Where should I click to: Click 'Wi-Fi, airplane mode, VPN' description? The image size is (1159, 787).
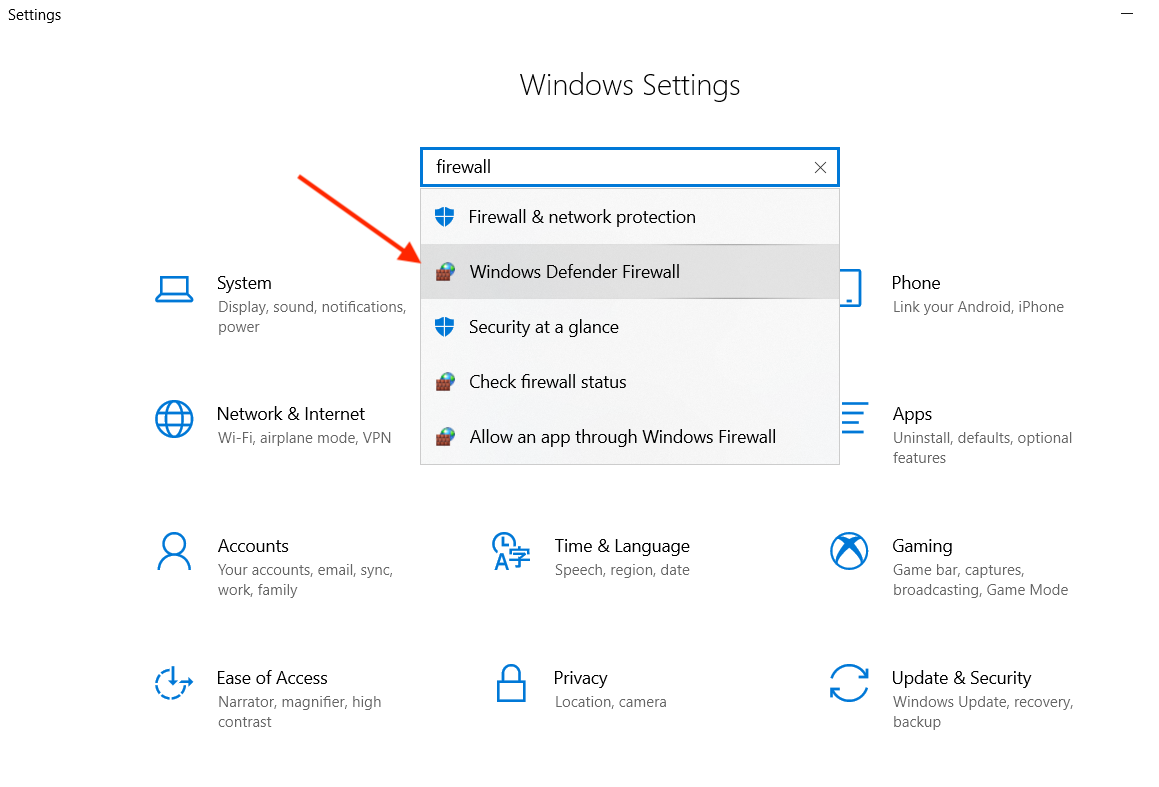[x=305, y=438]
